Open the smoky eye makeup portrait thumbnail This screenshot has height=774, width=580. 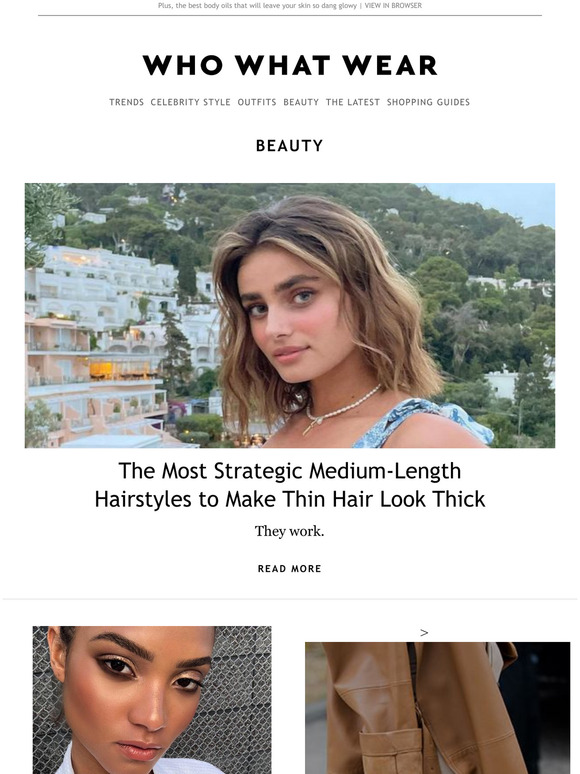[152, 700]
